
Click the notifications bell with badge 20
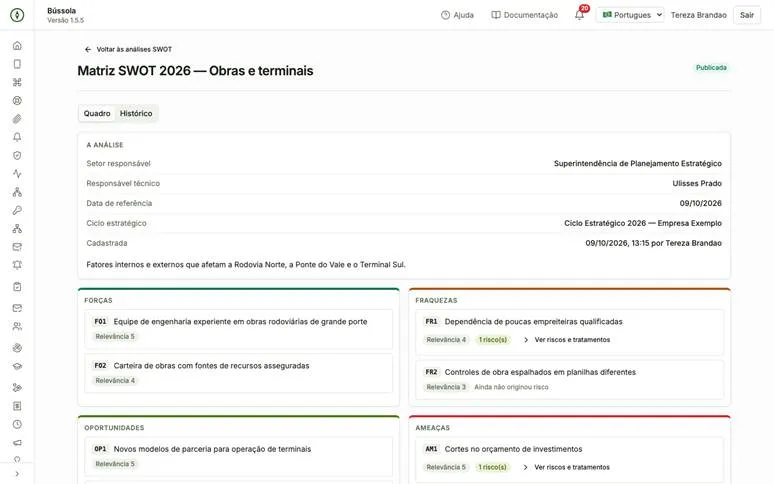[x=580, y=15]
